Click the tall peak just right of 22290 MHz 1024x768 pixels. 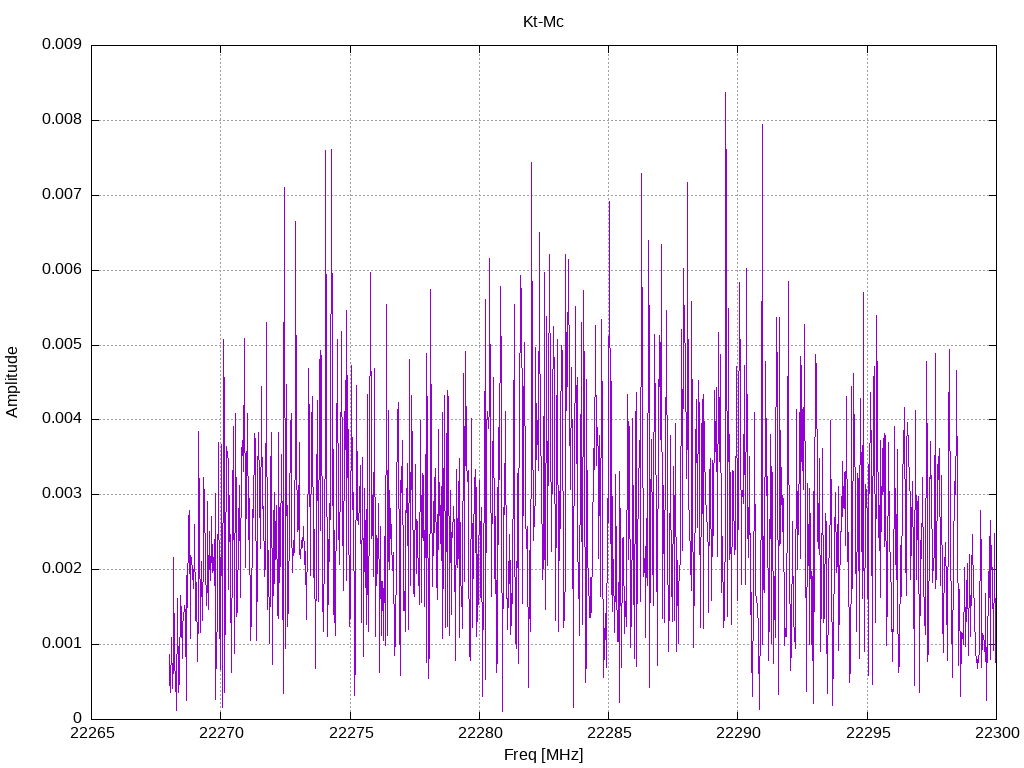click(x=762, y=127)
